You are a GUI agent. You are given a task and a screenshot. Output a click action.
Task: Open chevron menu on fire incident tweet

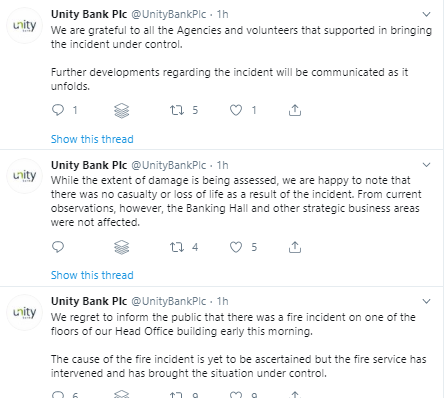pyautogui.click(x=426, y=301)
